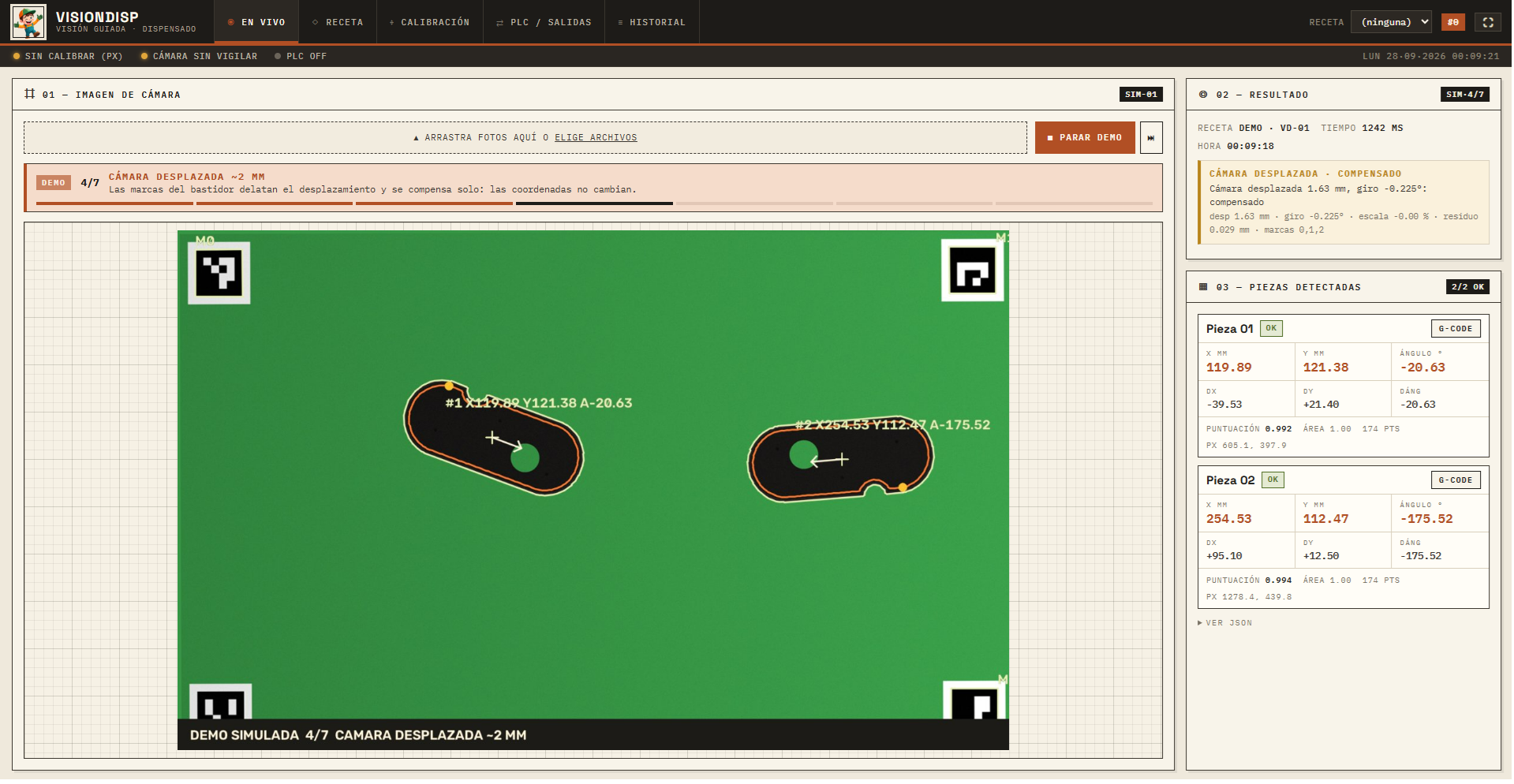This screenshot has width=1514, height=784.
Task: Click the PLC OFF status indicator
Action: point(301,56)
